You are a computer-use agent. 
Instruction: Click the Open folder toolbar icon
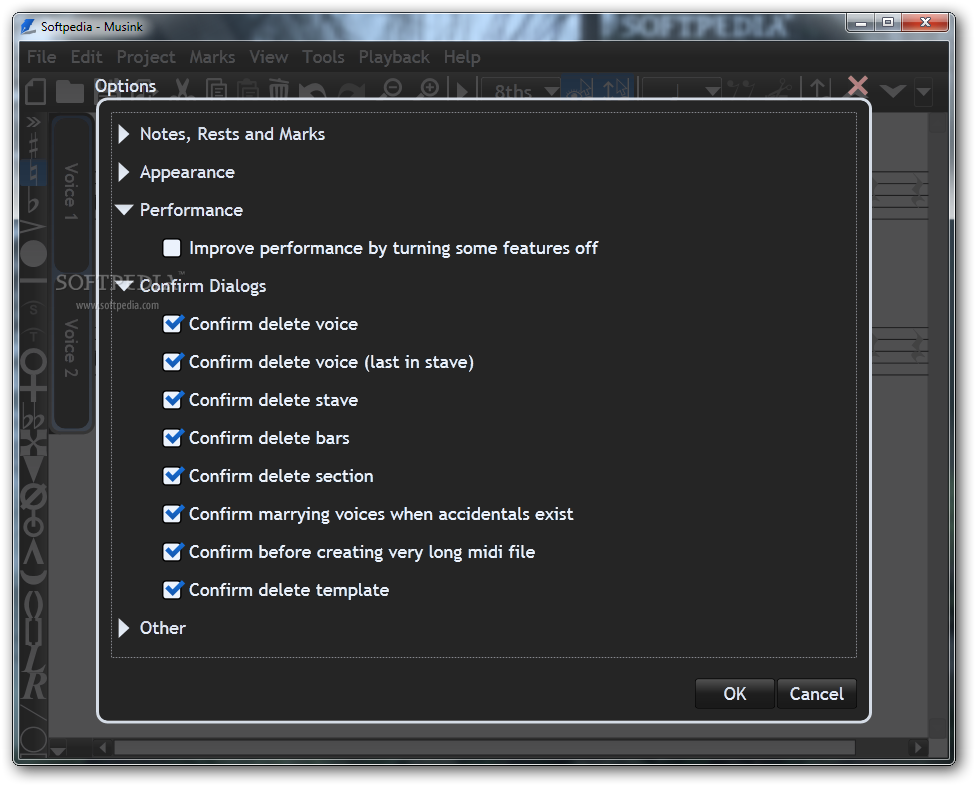coord(70,92)
